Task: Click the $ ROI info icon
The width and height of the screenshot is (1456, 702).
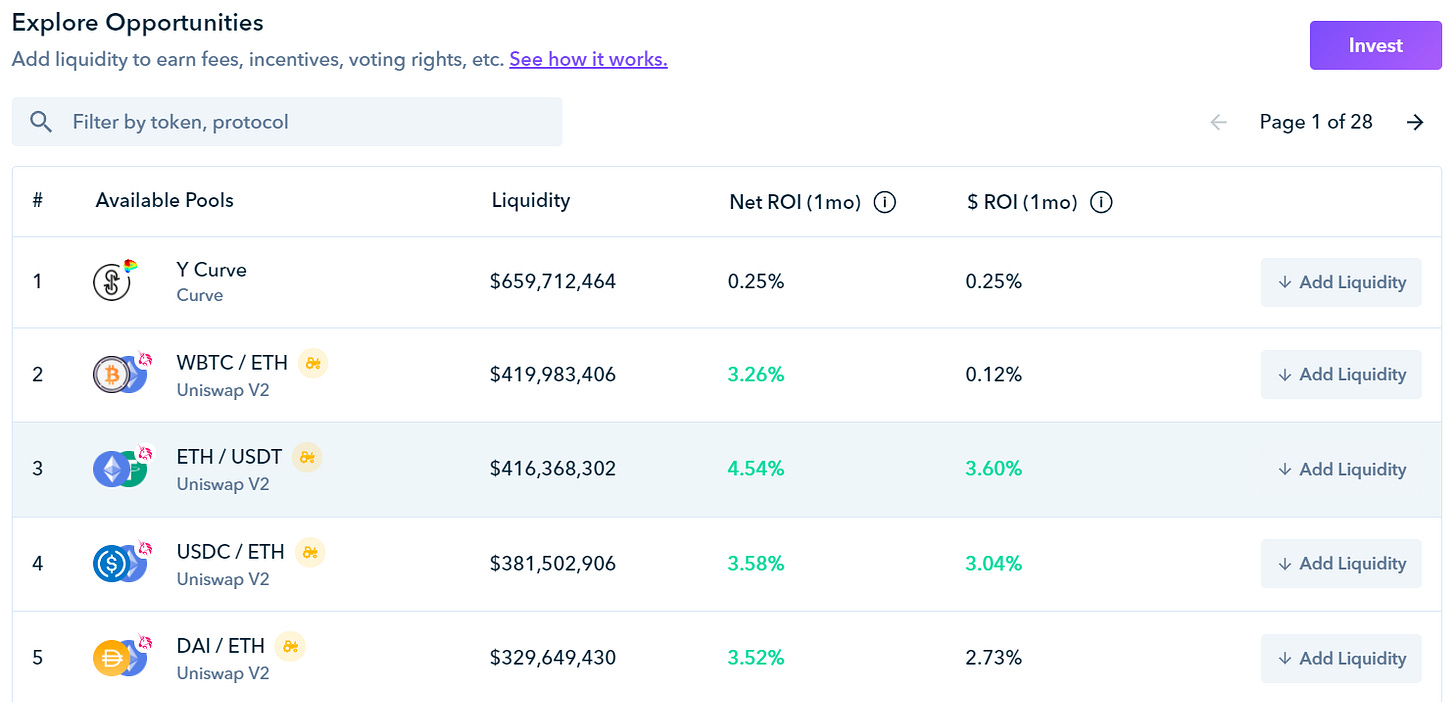Action: pos(1101,202)
